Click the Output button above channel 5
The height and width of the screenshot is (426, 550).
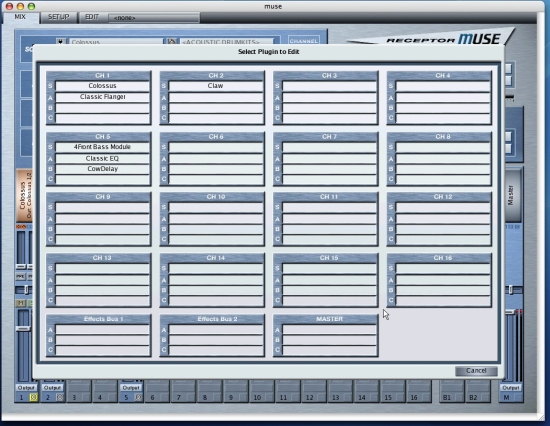point(131,388)
